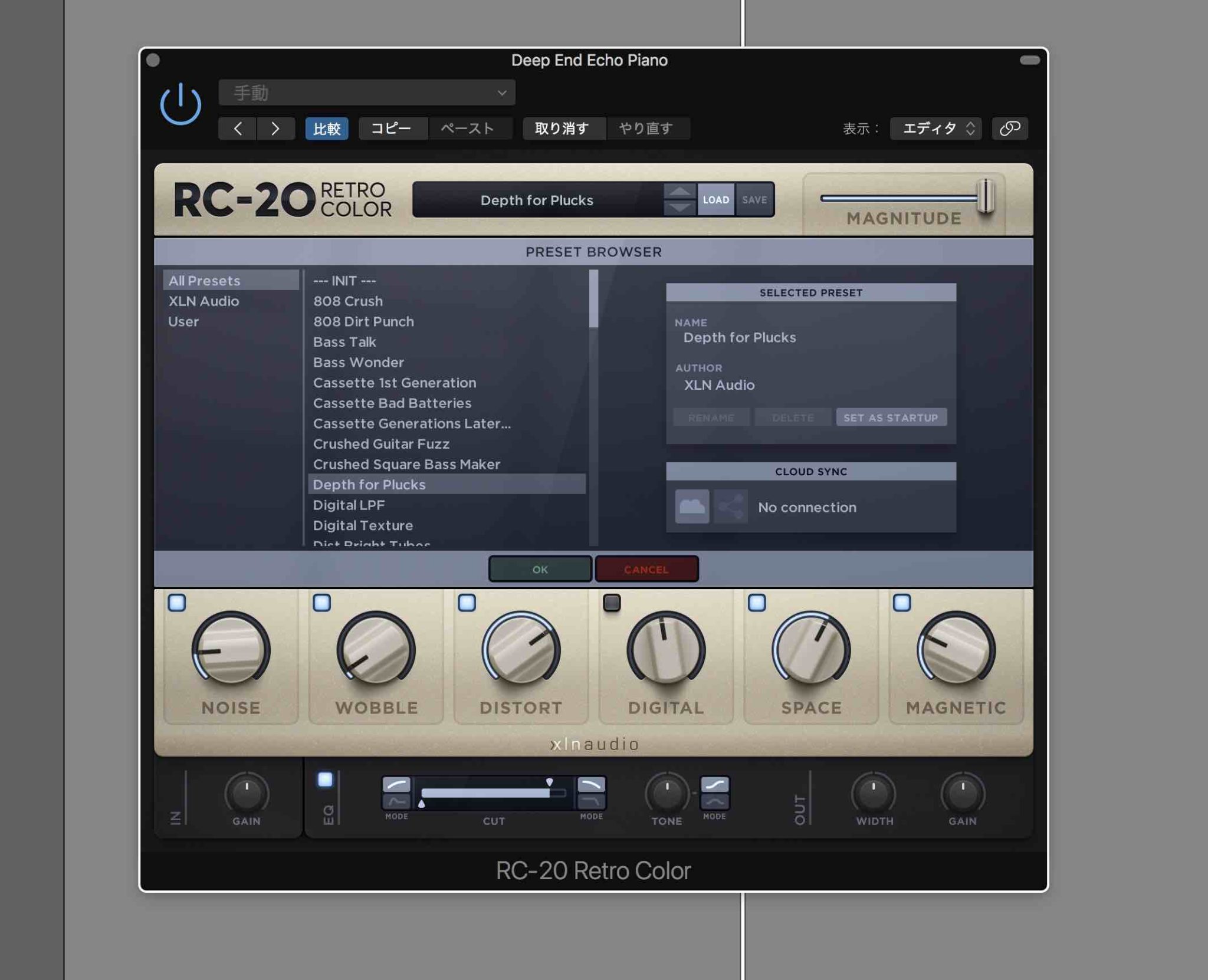This screenshot has height=980, width=1208.
Task: Open the 手動 dropdown menu
Action: 366,92
